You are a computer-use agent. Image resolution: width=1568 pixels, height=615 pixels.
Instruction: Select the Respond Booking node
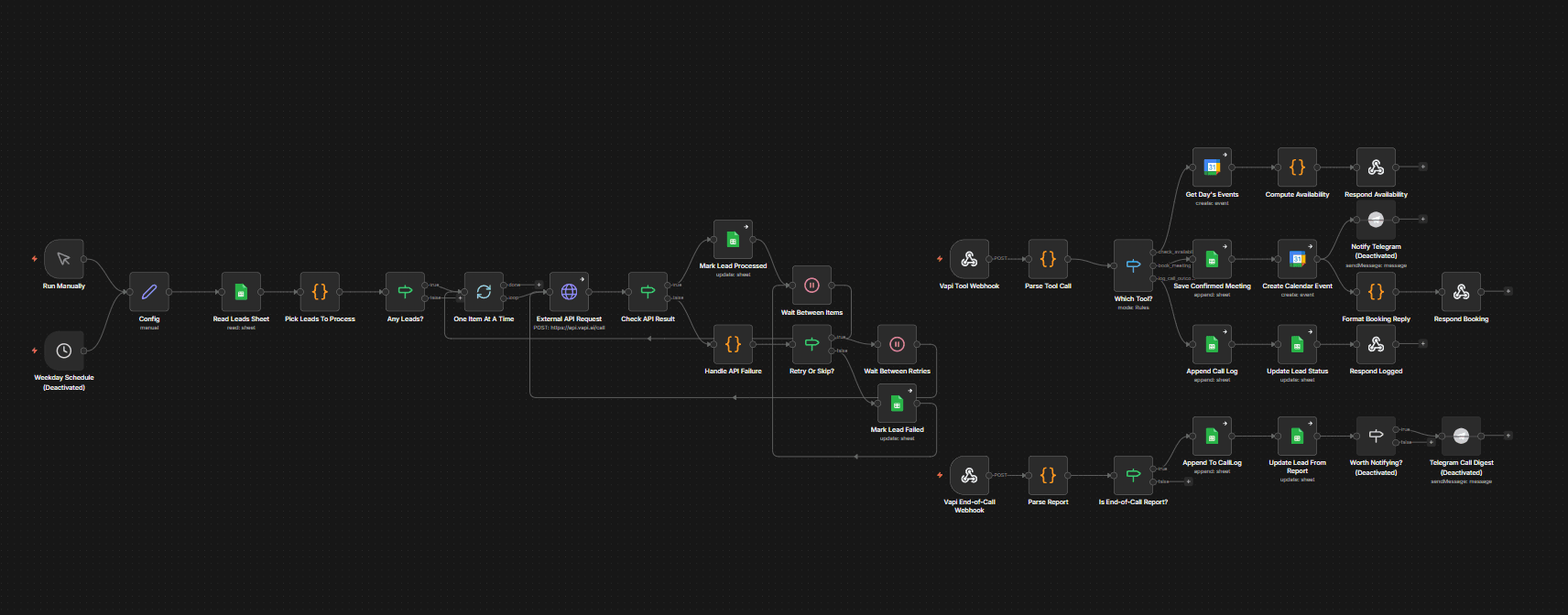point(1461,292)
